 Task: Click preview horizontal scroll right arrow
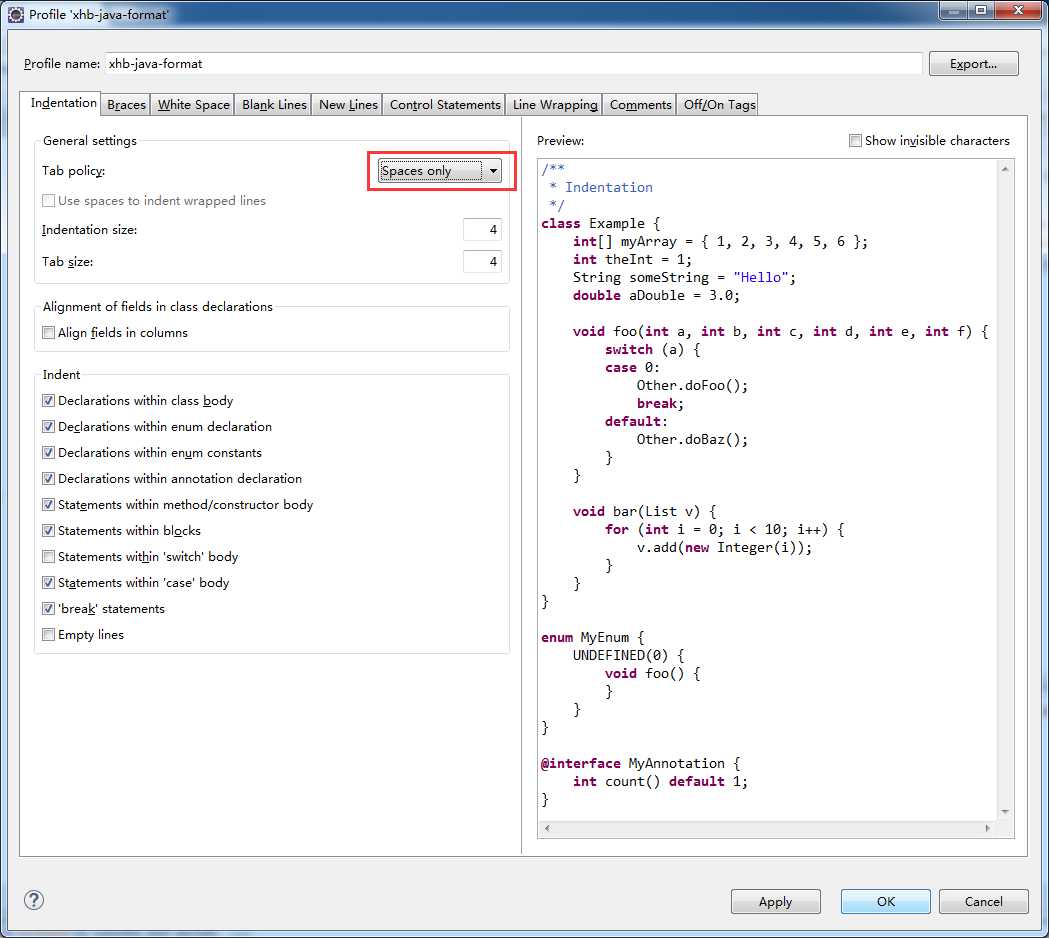tap(987, 828)
